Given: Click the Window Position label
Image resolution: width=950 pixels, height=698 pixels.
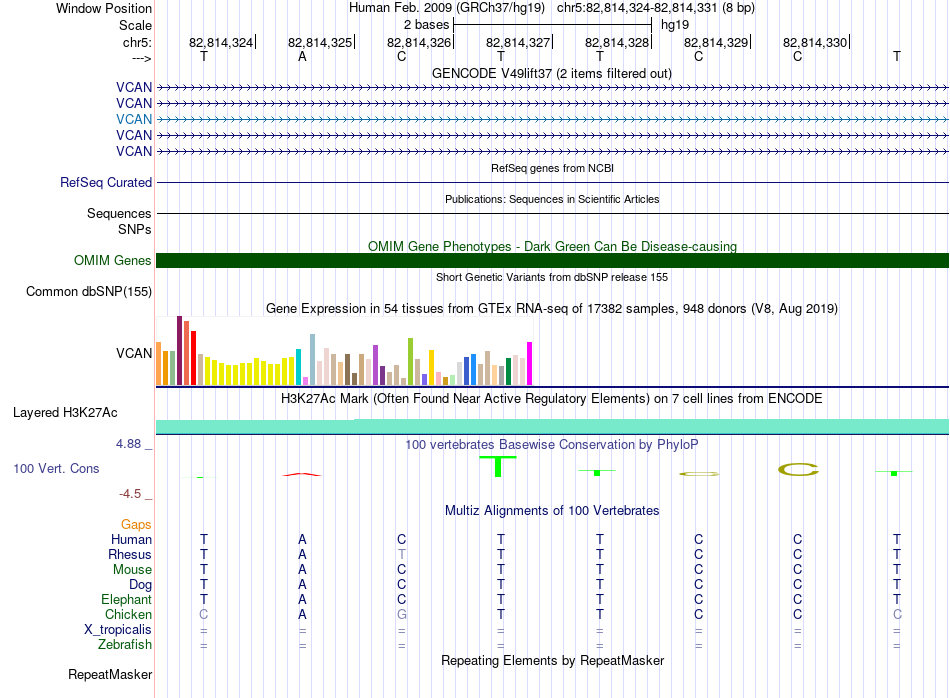Looking at the screenshot, I should 104,8.
